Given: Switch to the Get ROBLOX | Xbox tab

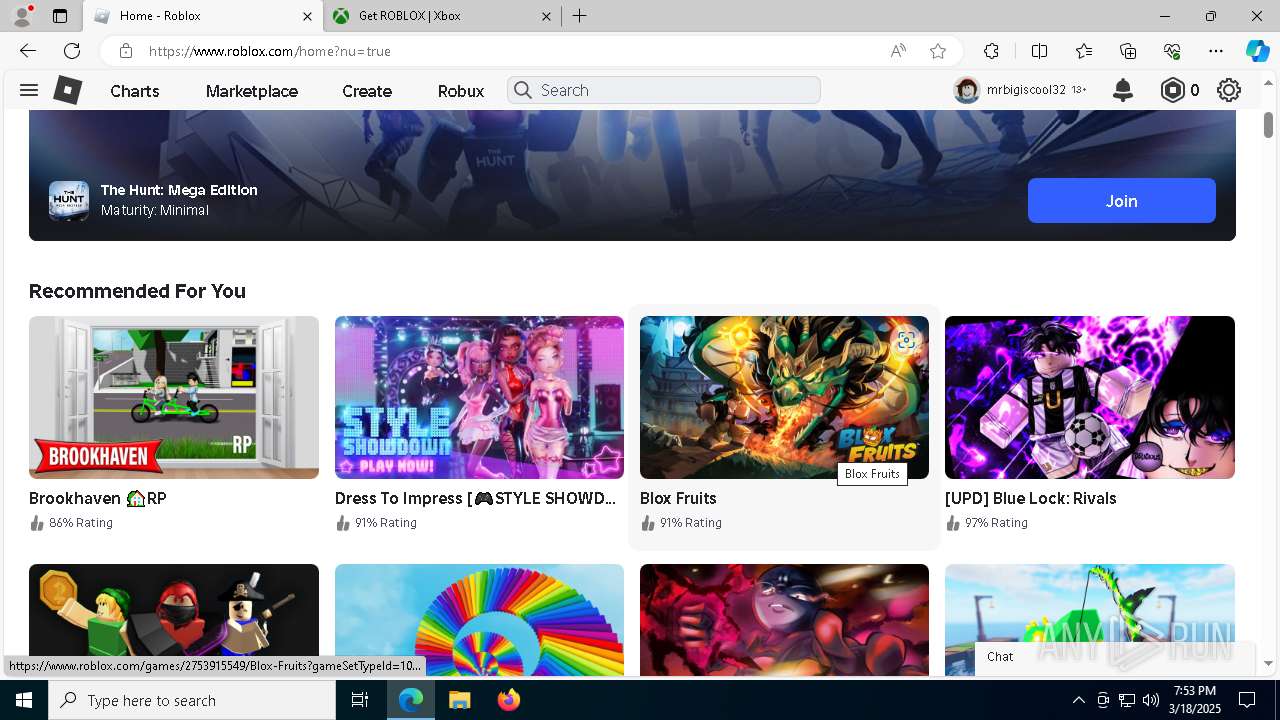Looking at the screenshot, I should pos(442,16).
